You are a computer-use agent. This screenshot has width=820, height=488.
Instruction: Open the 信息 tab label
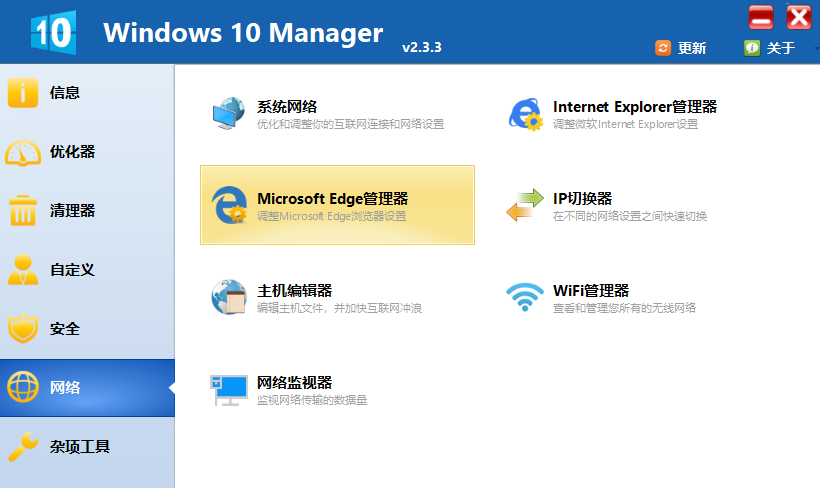click(65, 93)
